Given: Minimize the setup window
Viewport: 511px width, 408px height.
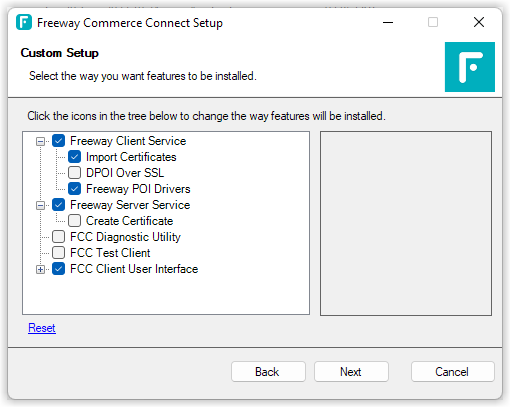Looking at the screenshot, I should click(388, 23).
